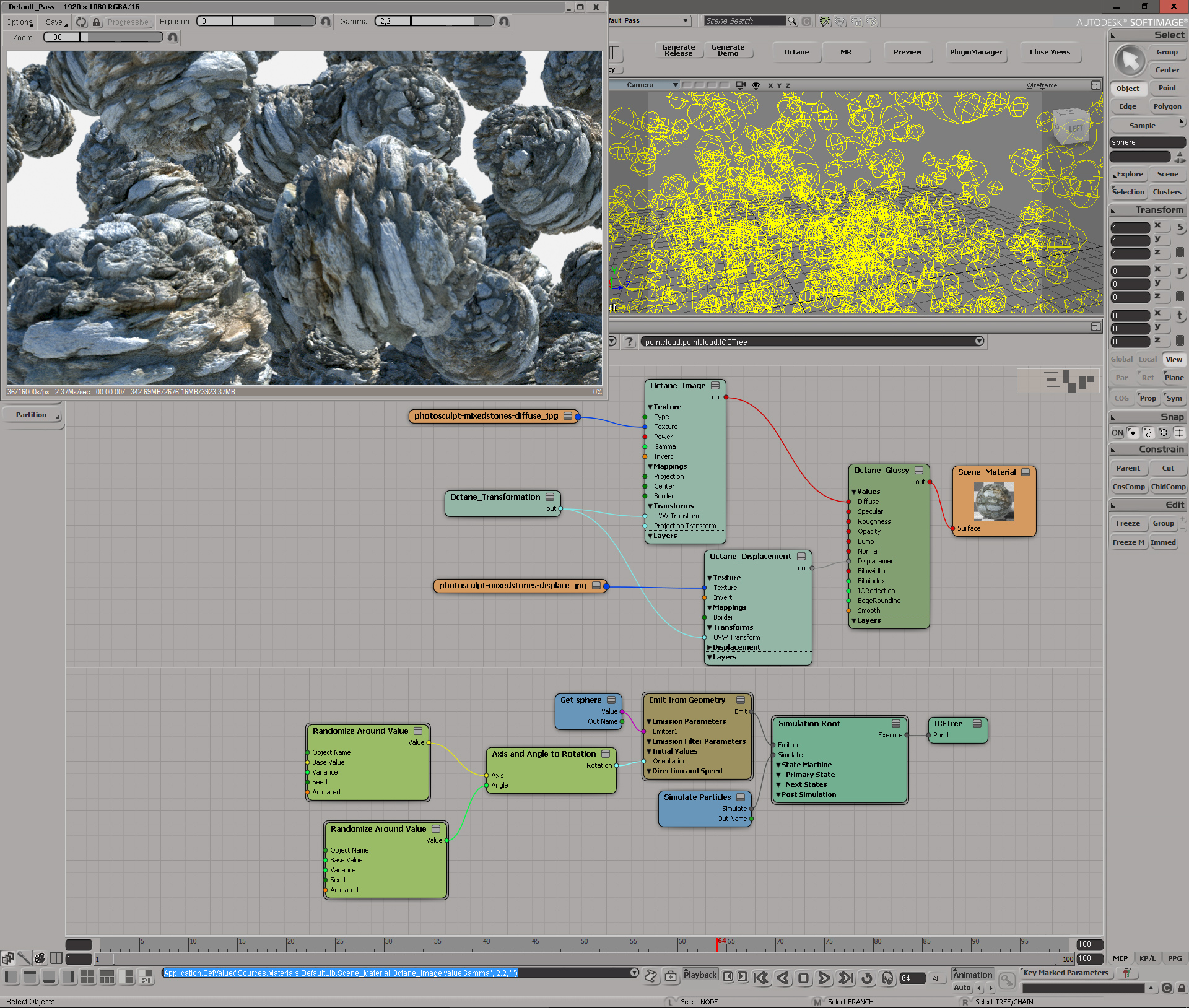Viewport: 1189px width, 1008px height.
Task: Click the play forward playback button
Action: coord(824,978)
